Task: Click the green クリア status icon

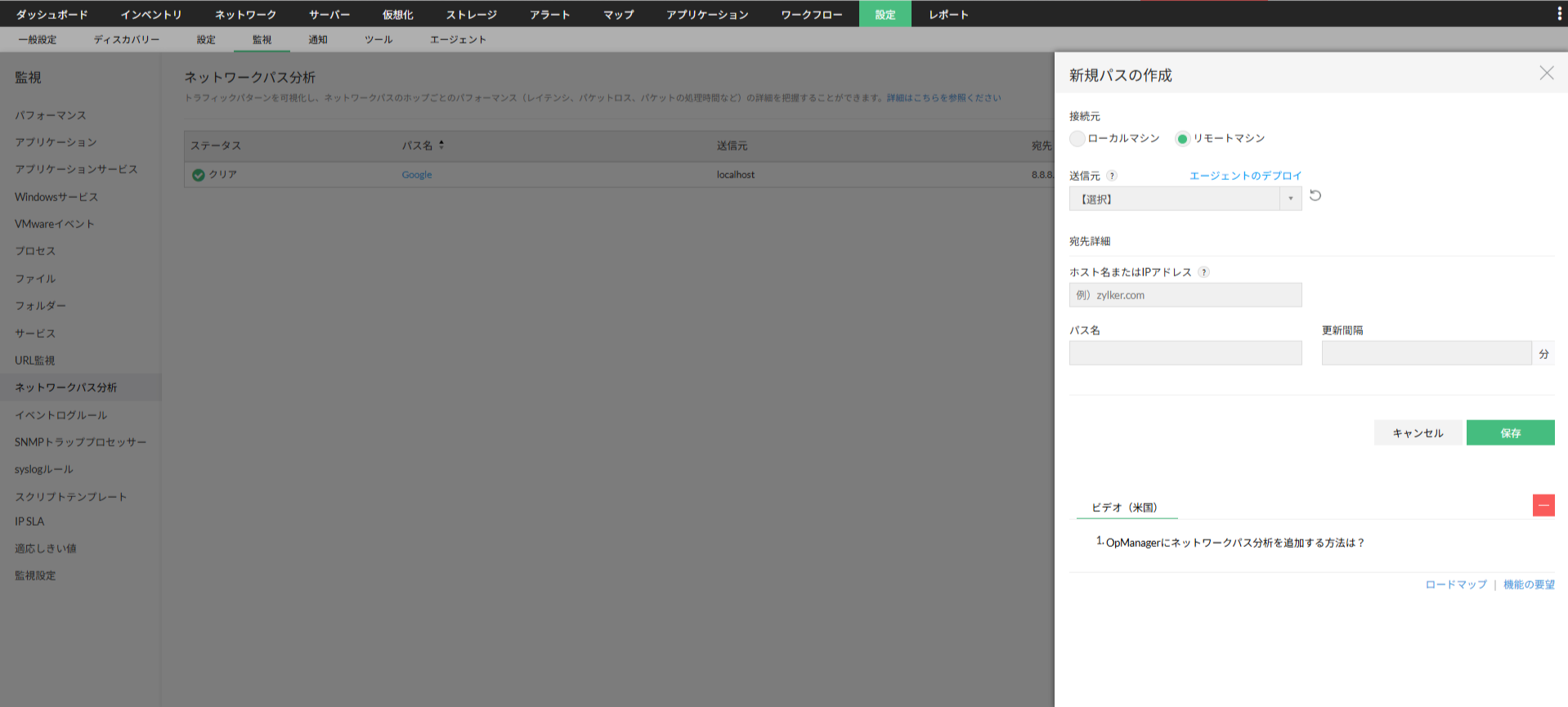Action: click(198, 175)
